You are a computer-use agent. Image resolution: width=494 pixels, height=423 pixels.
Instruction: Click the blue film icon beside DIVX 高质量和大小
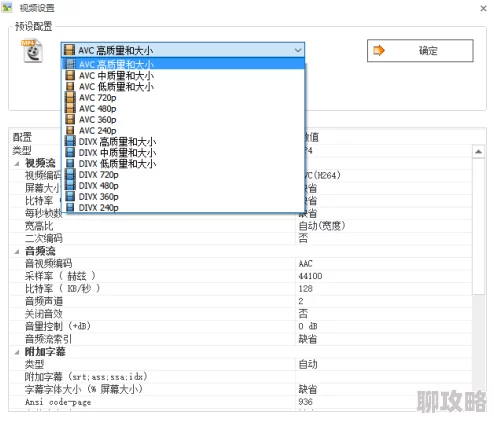point(70,141)
